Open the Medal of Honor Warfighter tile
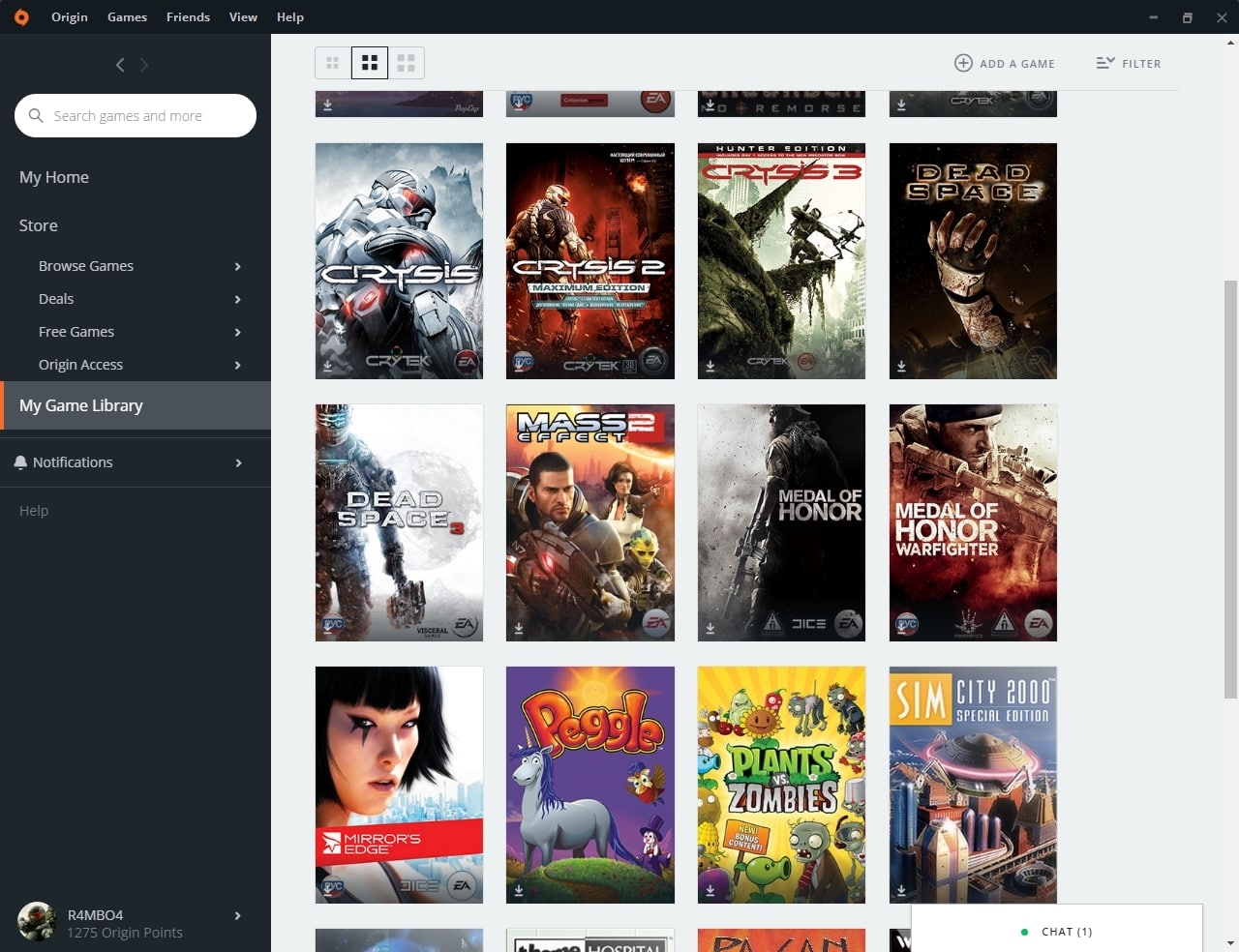Viewport: 1239px width, 952px height. (x=973, y=522)
